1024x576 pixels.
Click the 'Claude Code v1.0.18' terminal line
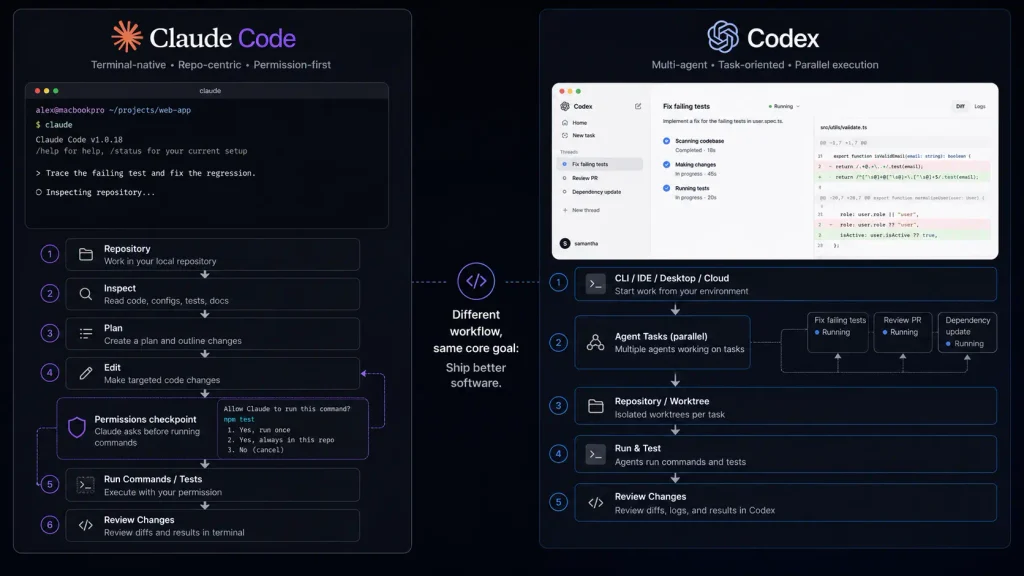(79, 140)
